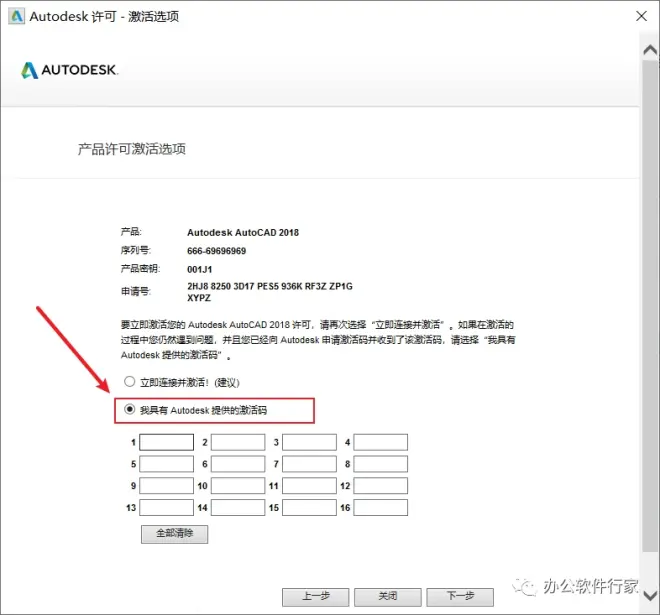Select activation code field 12
Image resolution: width=660 pixels, height=615 pixels.
pyautogui.click(x=381, y=486)
